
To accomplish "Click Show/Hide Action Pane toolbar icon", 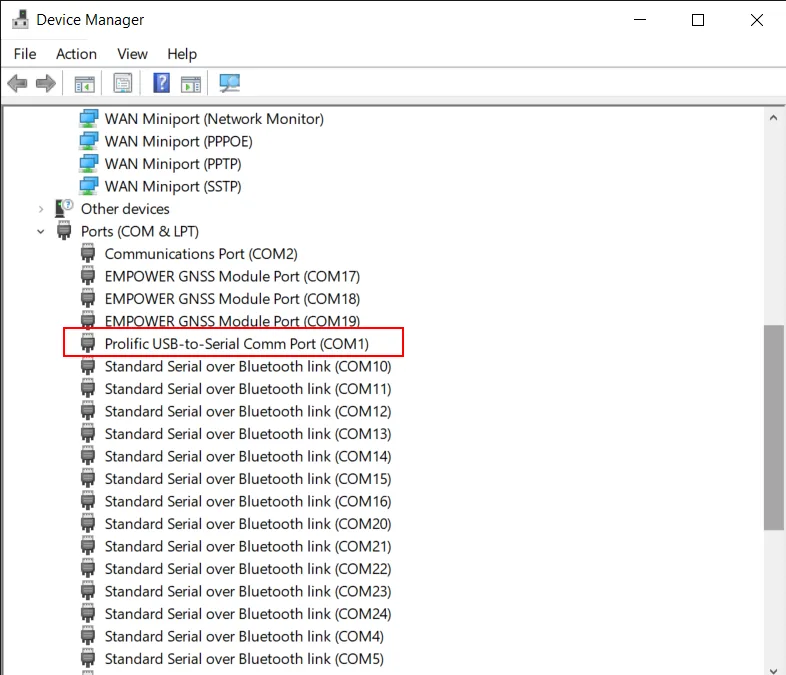I will [x=190, y=84].
